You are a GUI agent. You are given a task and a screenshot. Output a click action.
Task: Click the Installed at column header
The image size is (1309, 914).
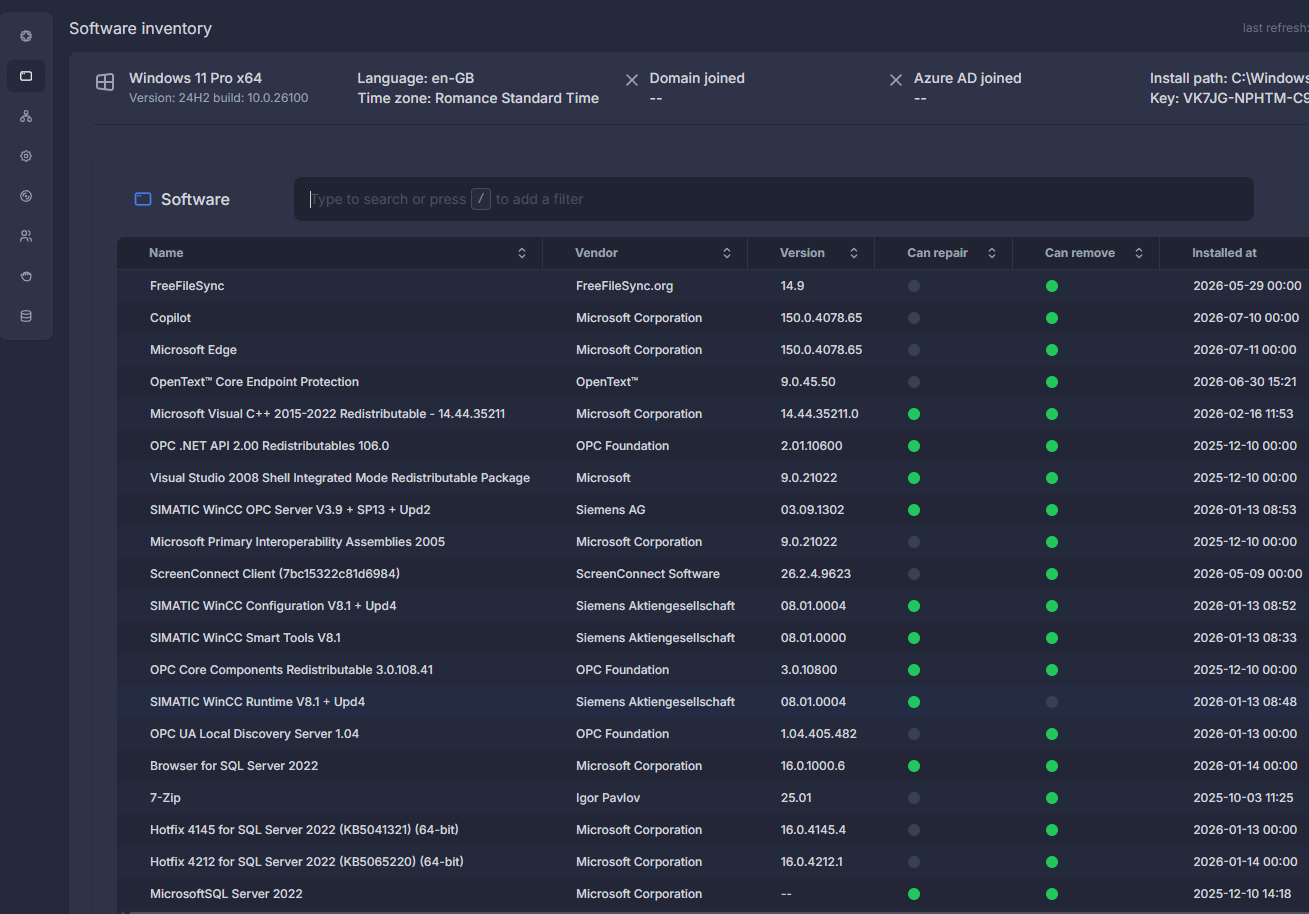tap(1225, 253)
